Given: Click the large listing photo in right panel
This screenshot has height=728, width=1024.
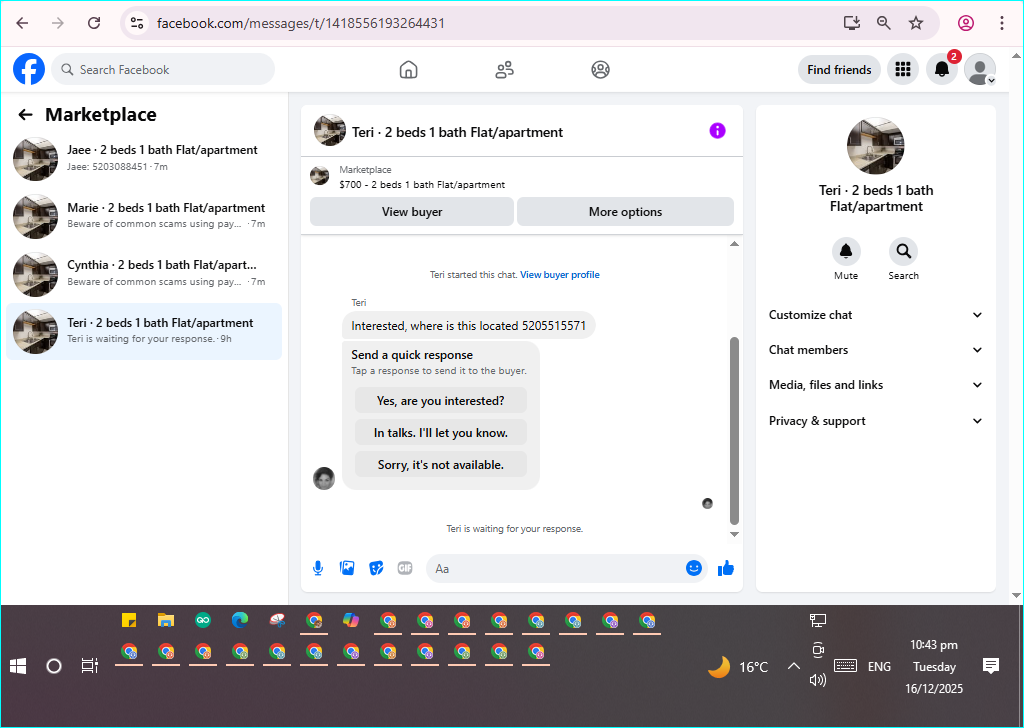Looking at the screenshot, I should click(x=875, y=146).
